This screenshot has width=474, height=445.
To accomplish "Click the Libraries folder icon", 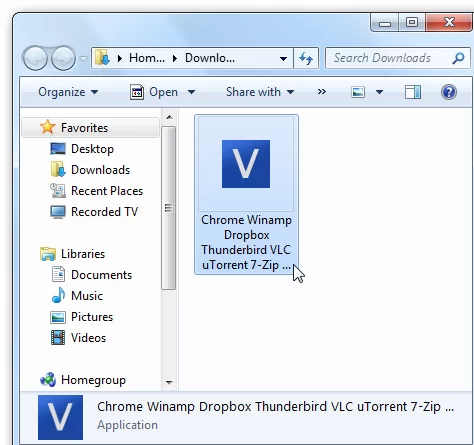I will [48, 254].
